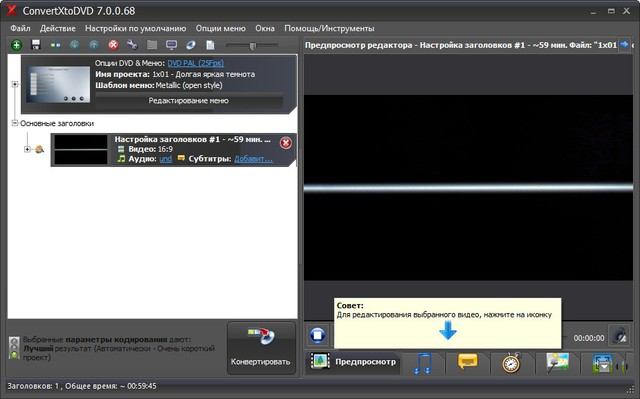640x399 pixels.
Task: Click the Конвертировать button
Action: 261,348
